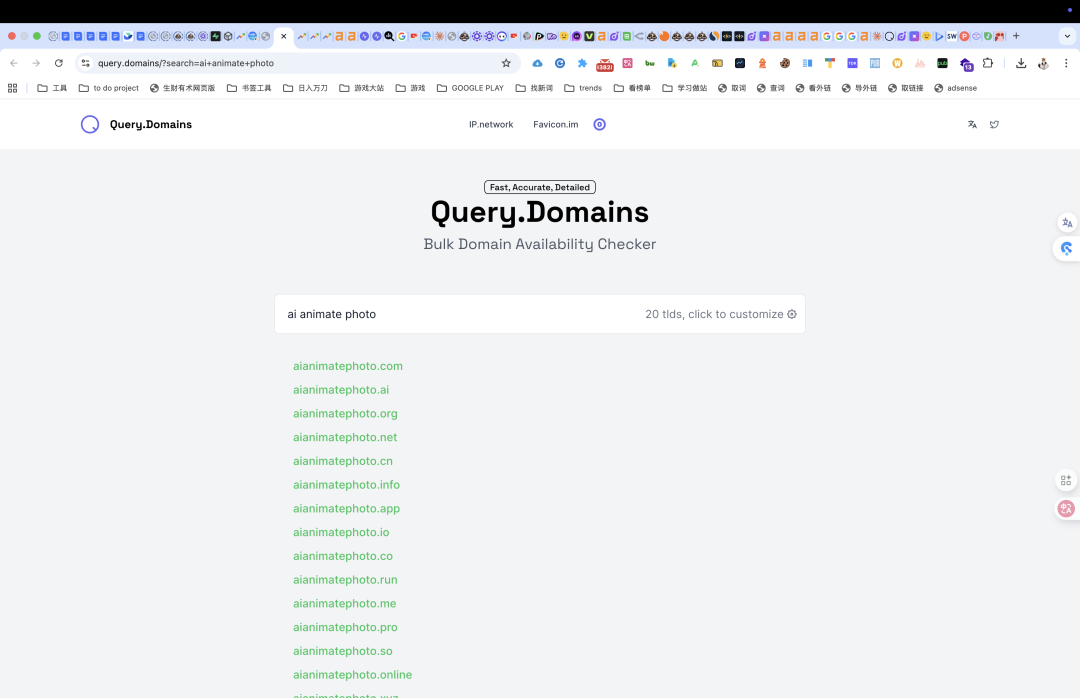Click the floating translate icon on right edge

[1067, 223]
